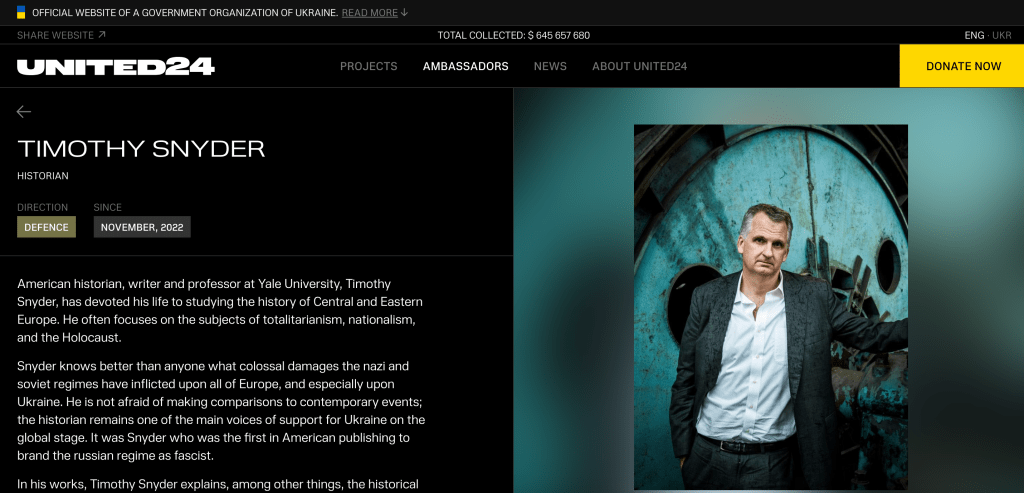The width and height of the screenshot is (1024, 493).
Task: Expand the Read More arrow
Action: pos(404,12)
